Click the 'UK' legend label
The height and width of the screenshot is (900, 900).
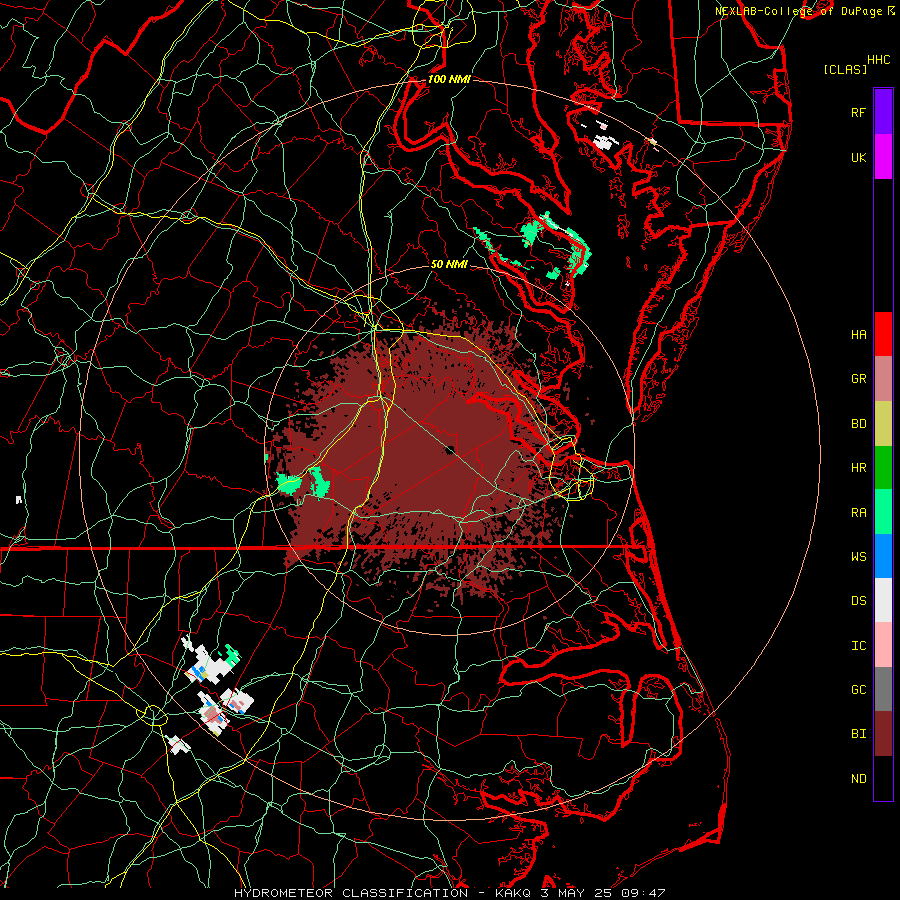[x=858, y=158]
